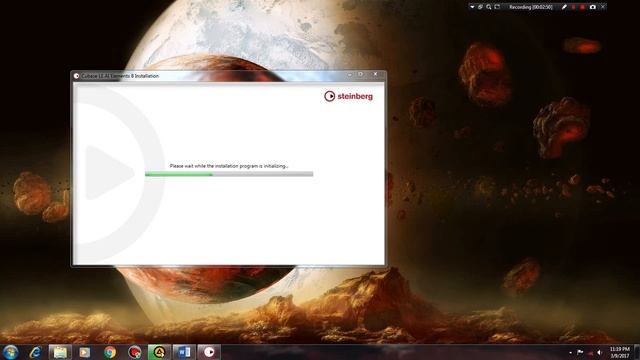Open the Action Center flag icon
Viewport: 640px width, 360px height.
tap(580, 352)
